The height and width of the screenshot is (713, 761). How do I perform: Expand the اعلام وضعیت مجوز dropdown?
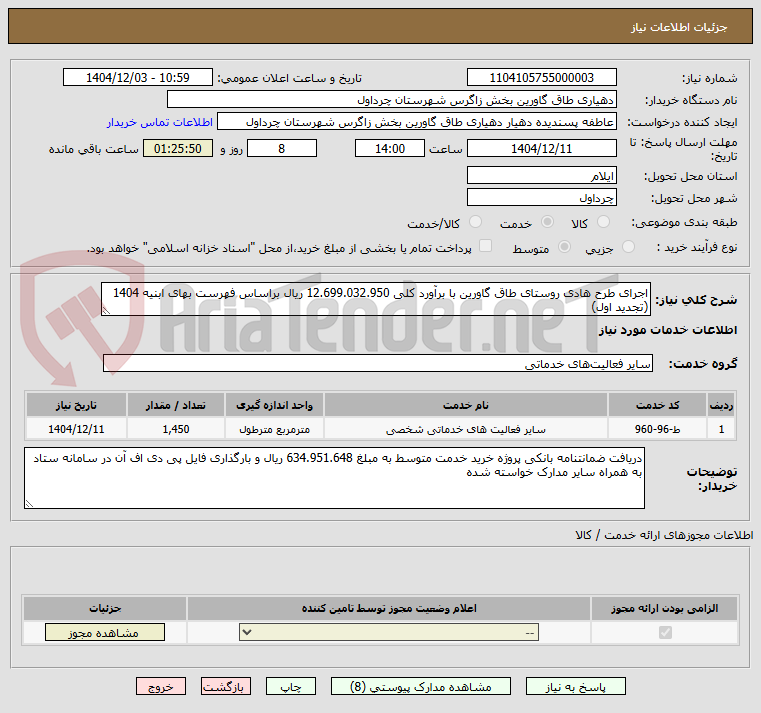[389, 632]
